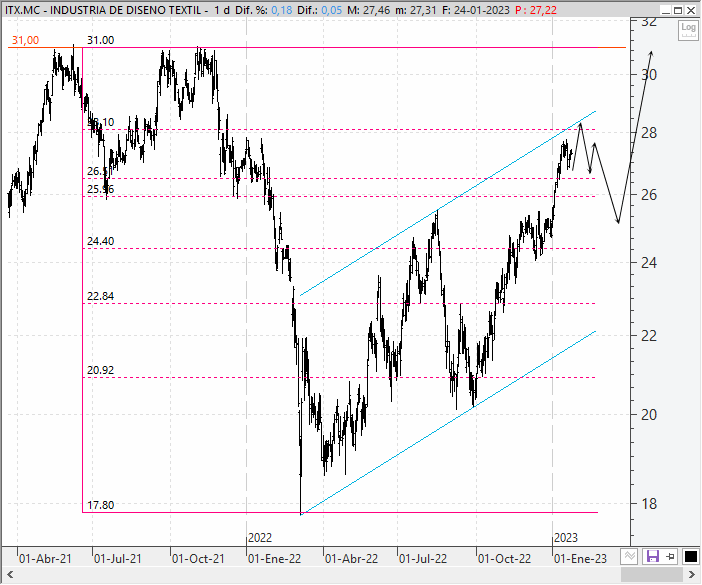Select the 17.80 Fibonacci level label

click(100, 505)
